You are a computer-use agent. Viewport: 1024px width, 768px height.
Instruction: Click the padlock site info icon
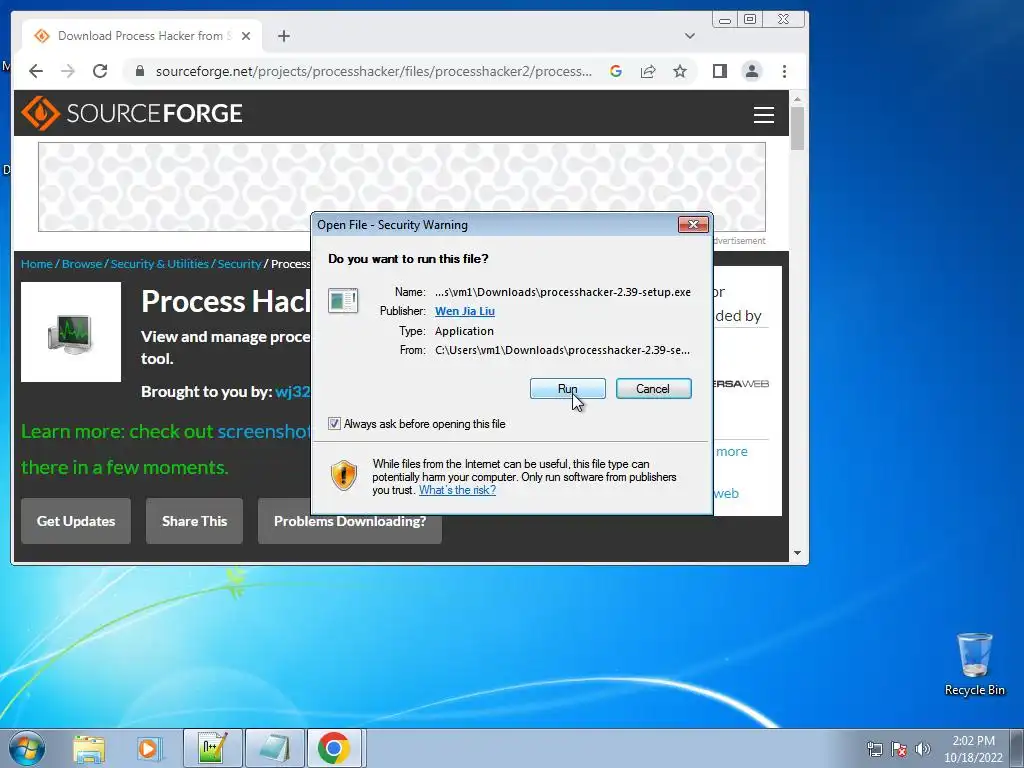139,71
